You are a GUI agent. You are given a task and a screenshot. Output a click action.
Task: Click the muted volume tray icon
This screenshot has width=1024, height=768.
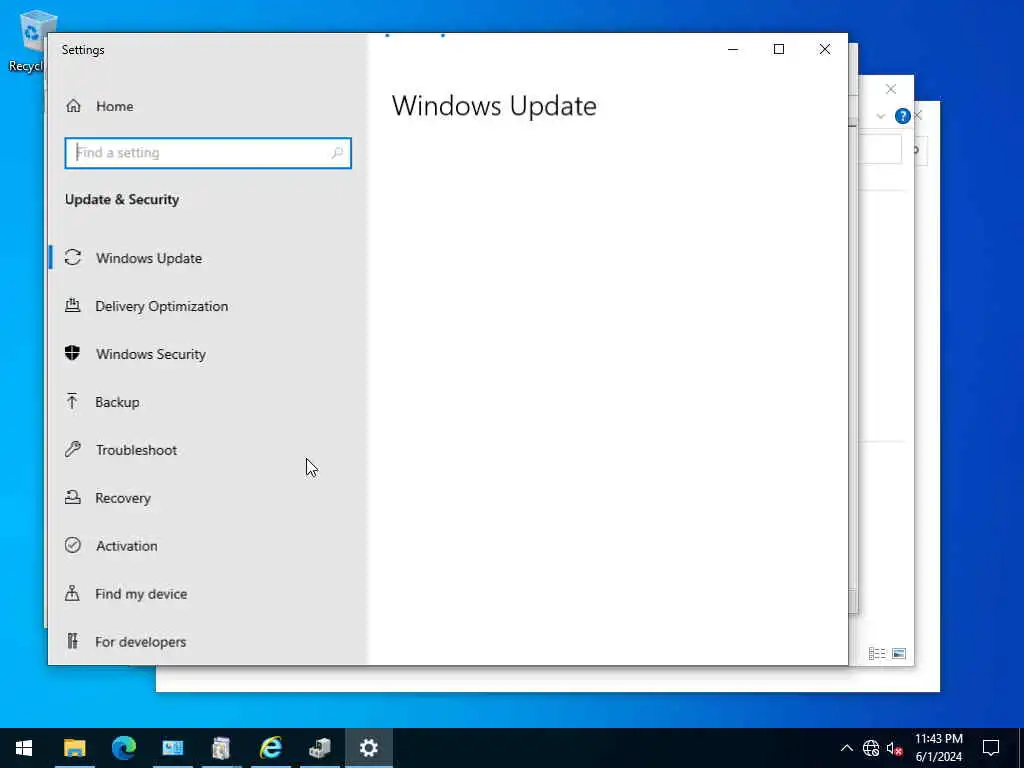(894, 748)
